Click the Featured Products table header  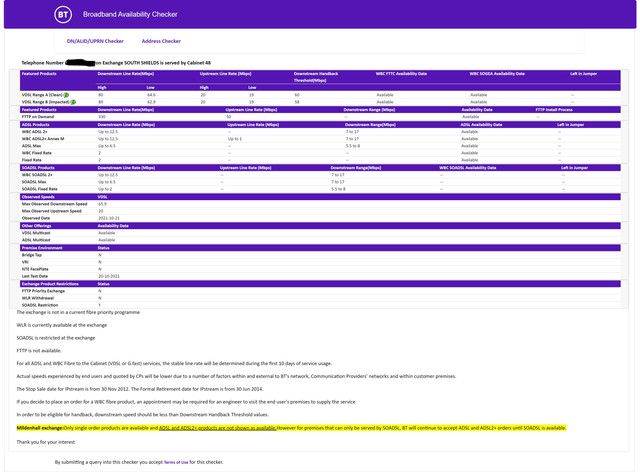click(38, 74)
